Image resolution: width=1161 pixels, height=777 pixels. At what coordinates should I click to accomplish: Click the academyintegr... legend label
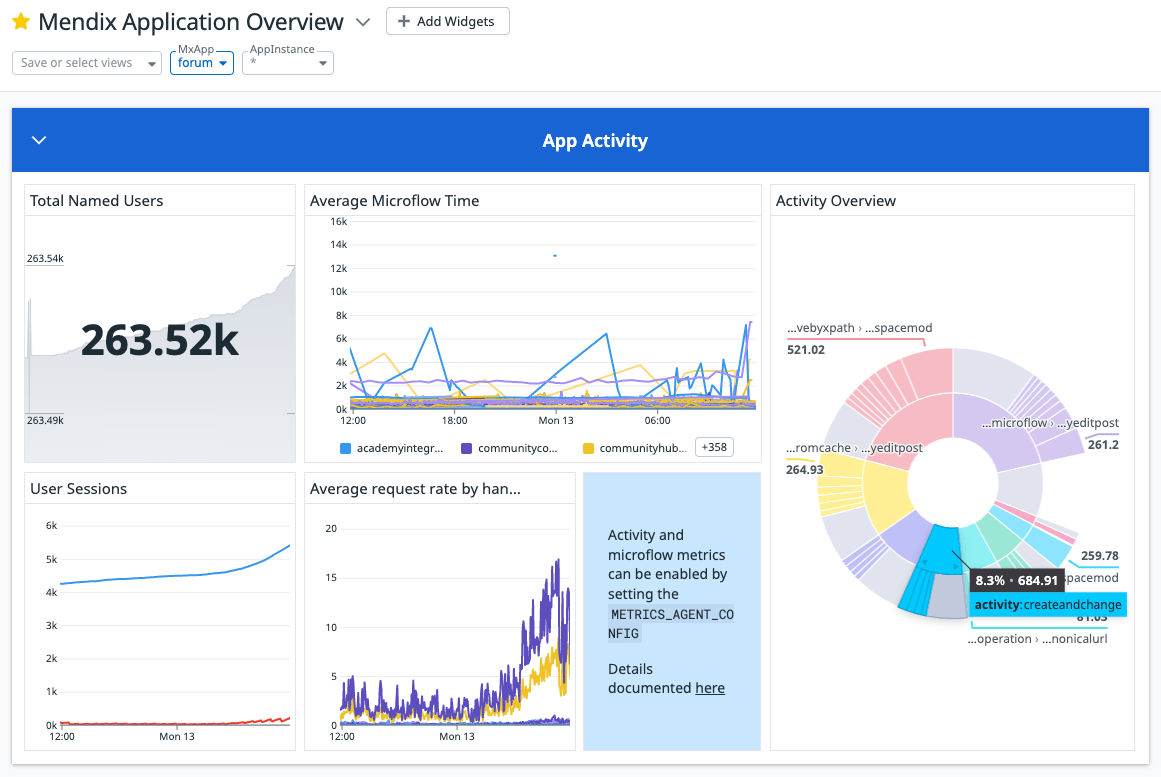click(x=400, y=448)
